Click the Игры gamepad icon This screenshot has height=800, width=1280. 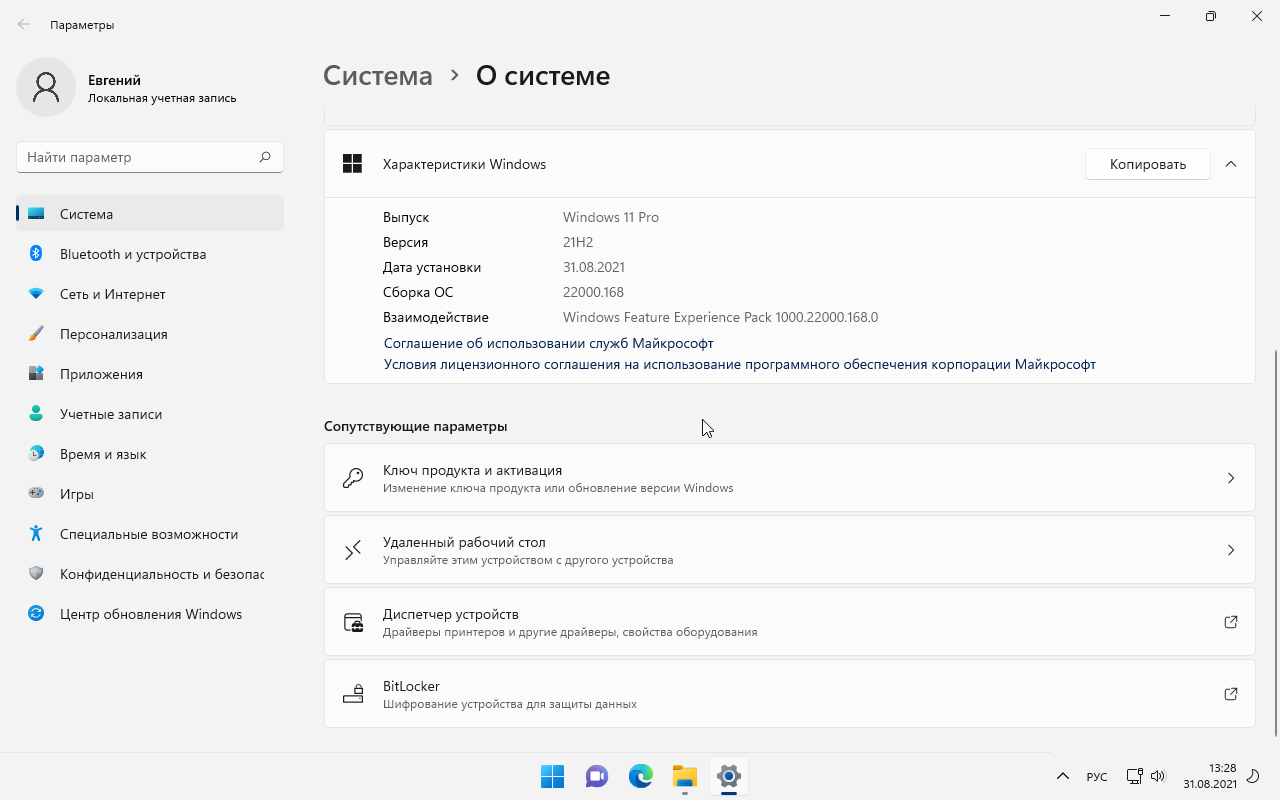pyautogui.click(x=36, y=494)
